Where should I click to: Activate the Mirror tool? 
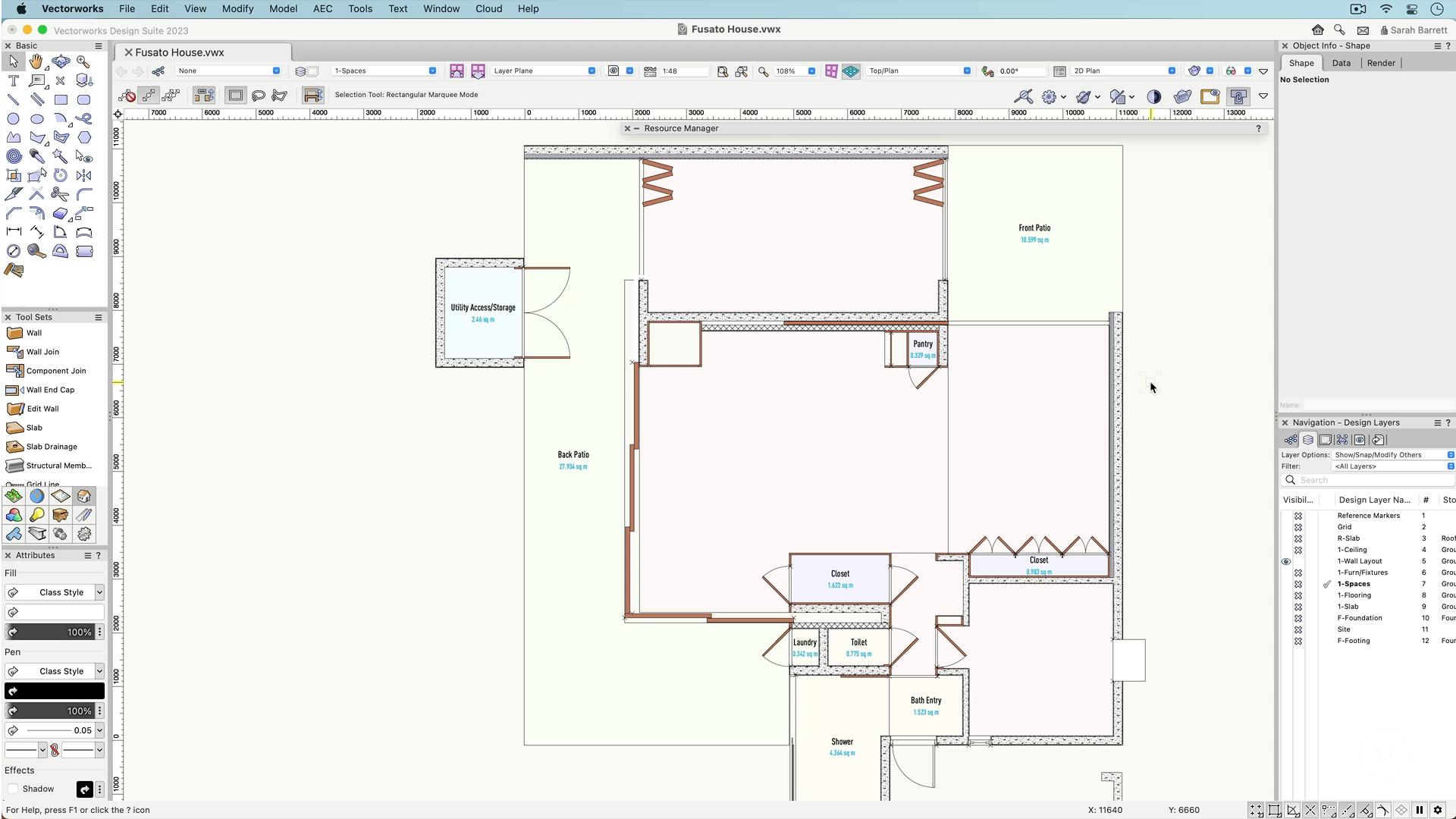84,175
